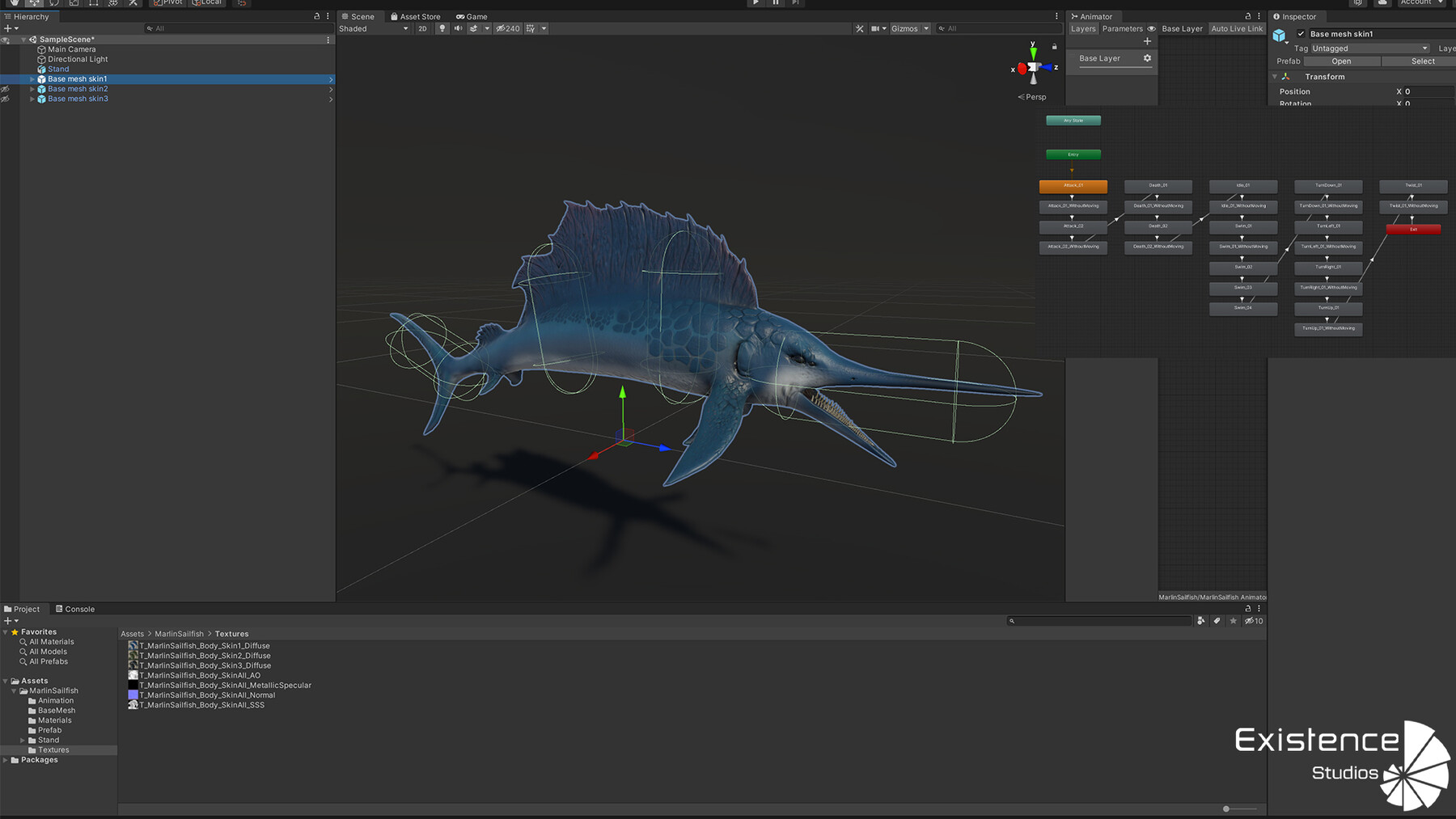
Task: Toggle scene lighting in the Scene view
Action: [442, 28]
